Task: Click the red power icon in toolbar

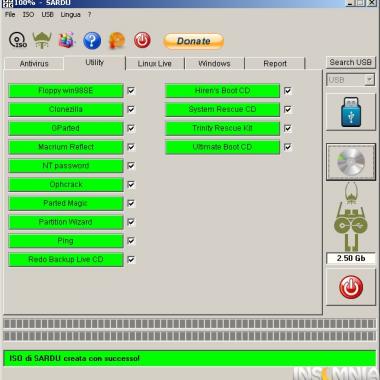Action: click(142, 40)
